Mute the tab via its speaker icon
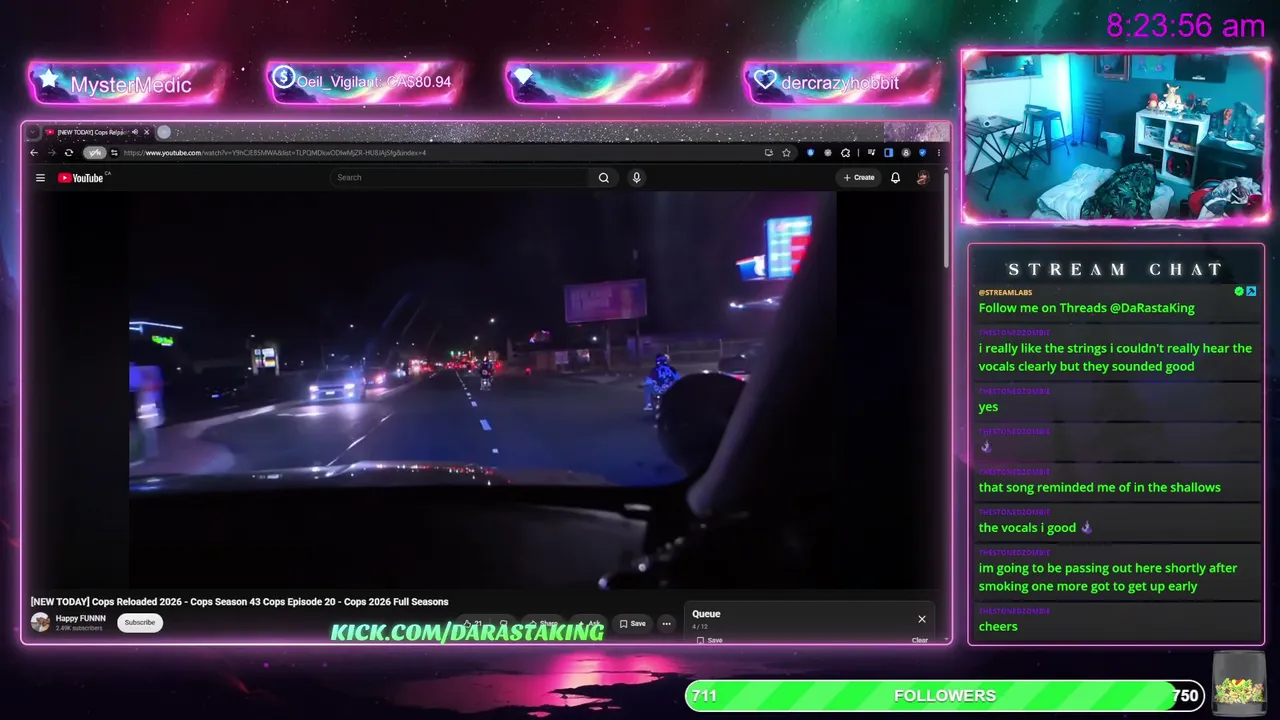 point(135,132)
